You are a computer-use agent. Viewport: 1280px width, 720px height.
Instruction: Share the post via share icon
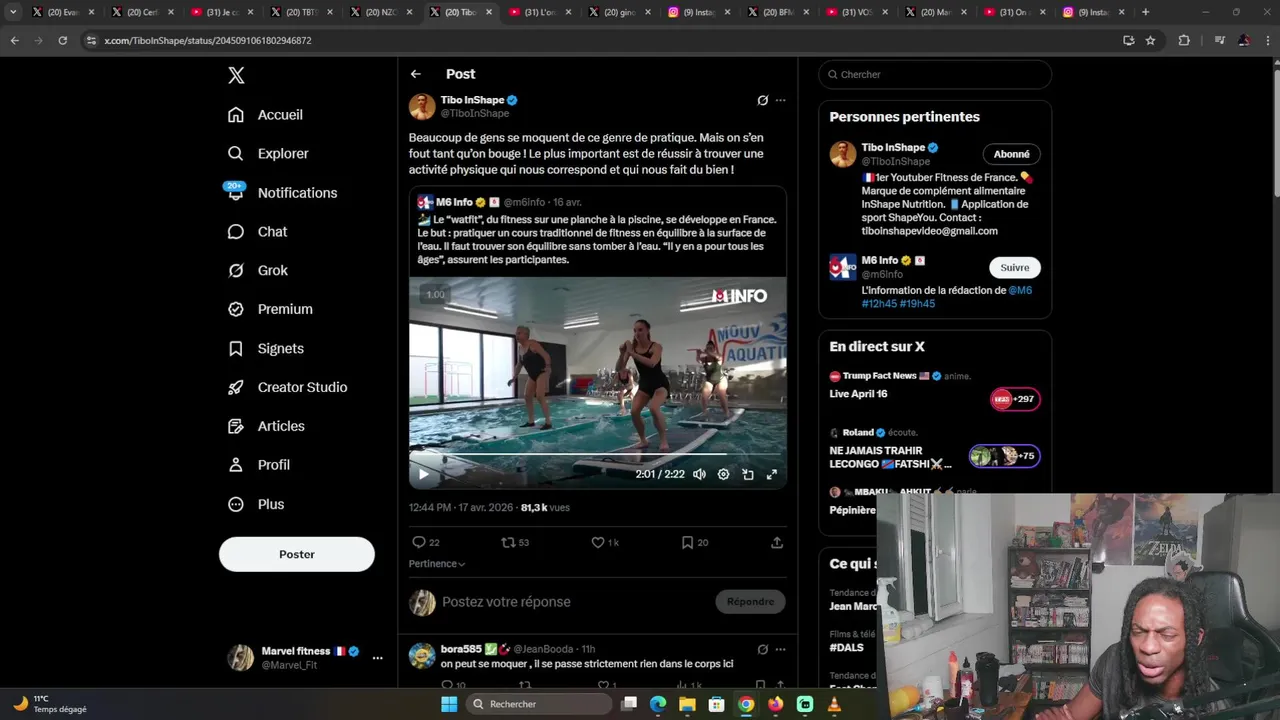(x=777, y=542)
